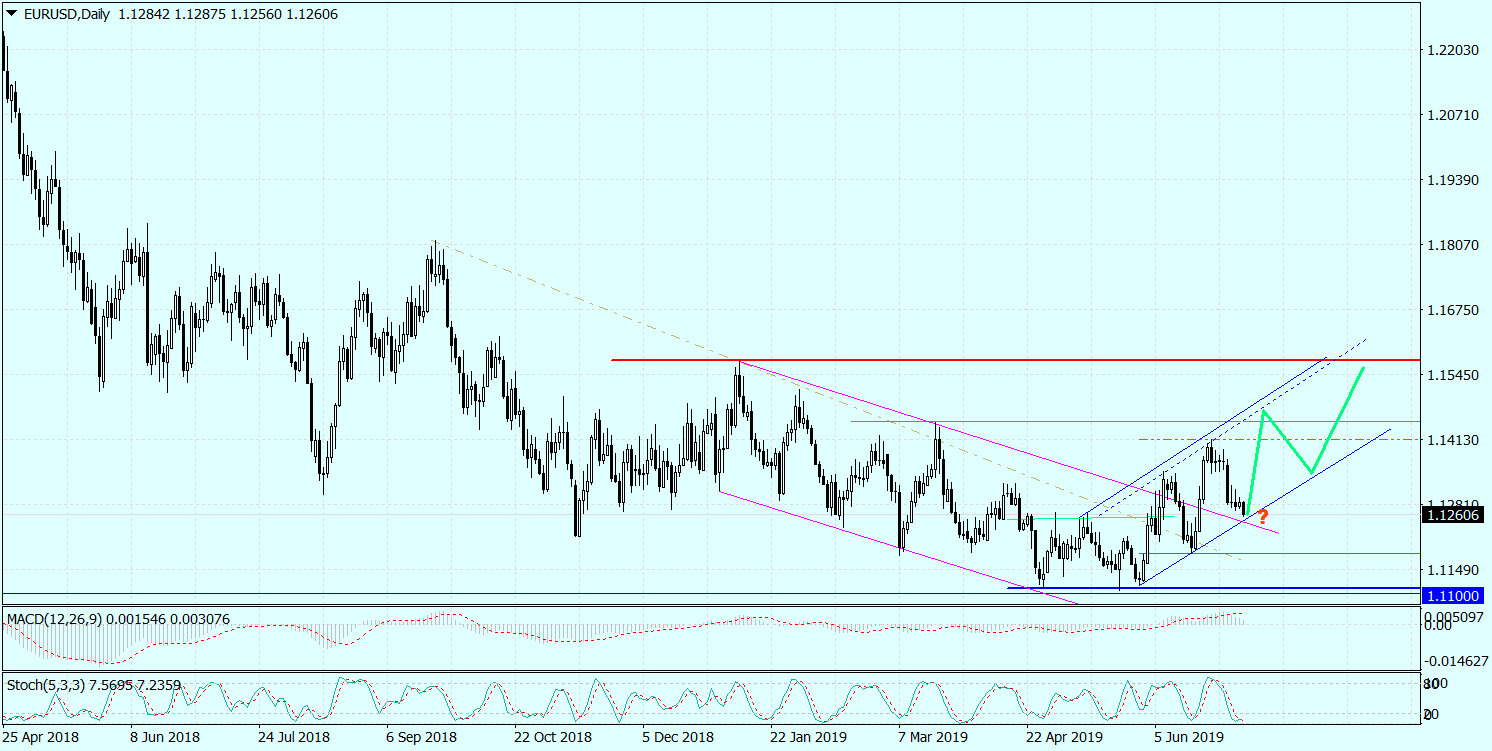
Task: Click the 25 Apr 2018 date label
Action: coord(42,737)
